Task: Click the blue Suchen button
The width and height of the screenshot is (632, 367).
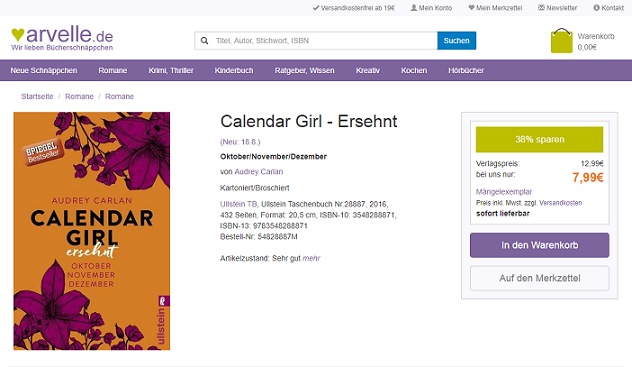Action: point(457,41)
